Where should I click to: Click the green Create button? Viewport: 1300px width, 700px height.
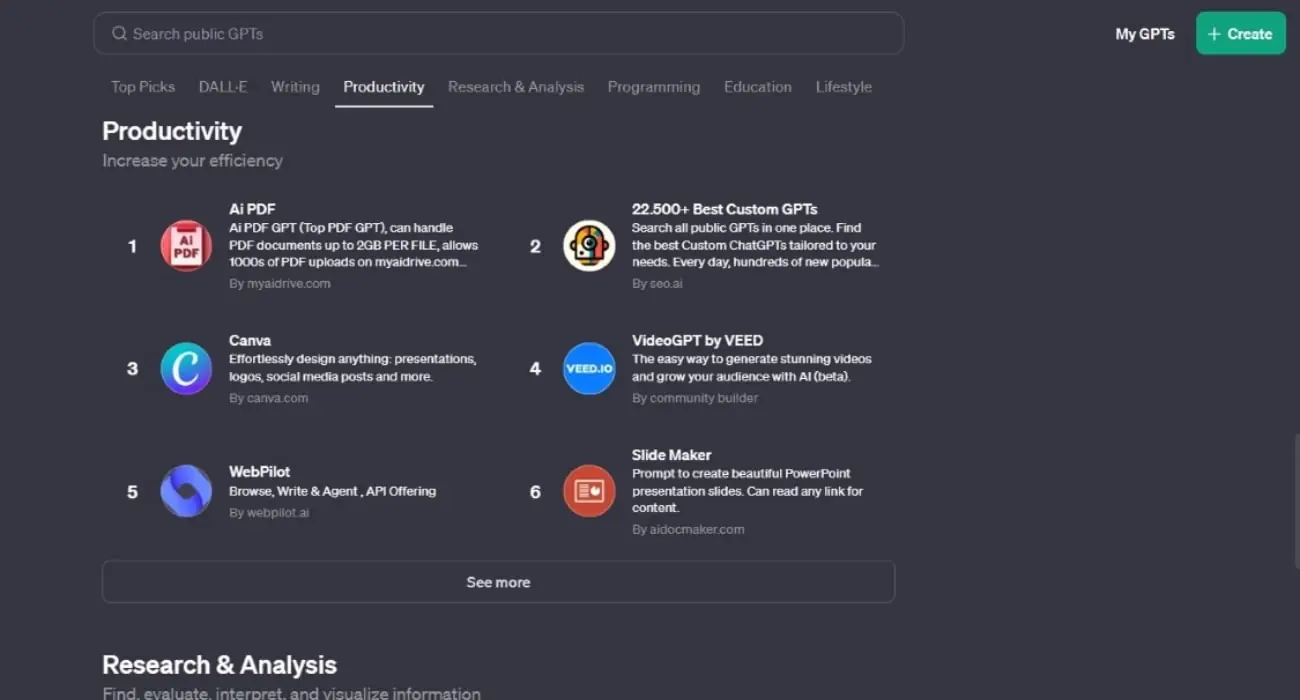tap(1241, 33)
